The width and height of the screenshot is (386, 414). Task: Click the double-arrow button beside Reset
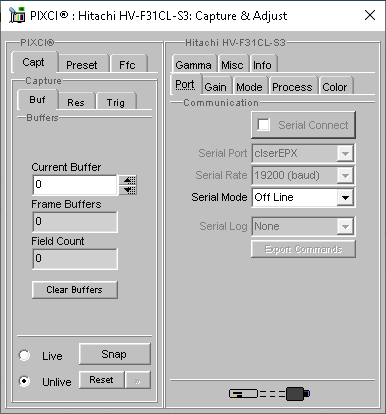pyautogui.click(x=138, y=380)
